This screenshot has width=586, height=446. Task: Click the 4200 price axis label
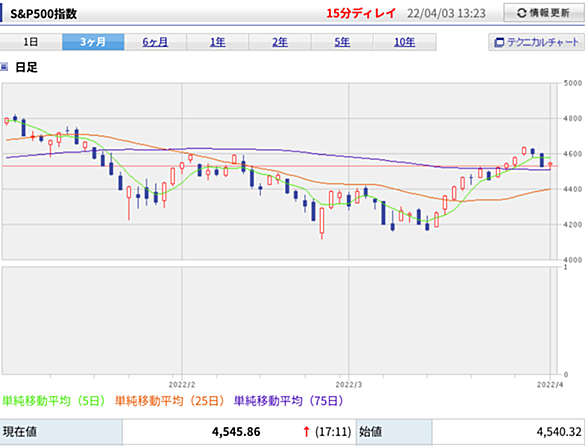tap(573, 224)
